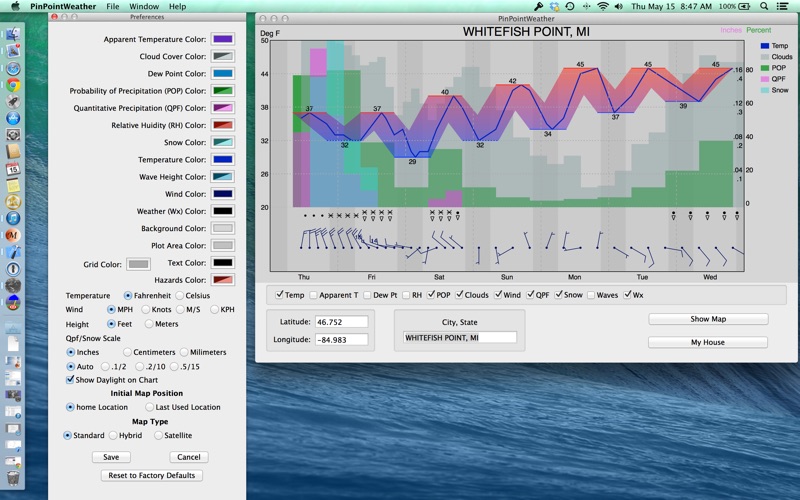
Task: Toggle the Wind checkbox
Action: [497, 294]
